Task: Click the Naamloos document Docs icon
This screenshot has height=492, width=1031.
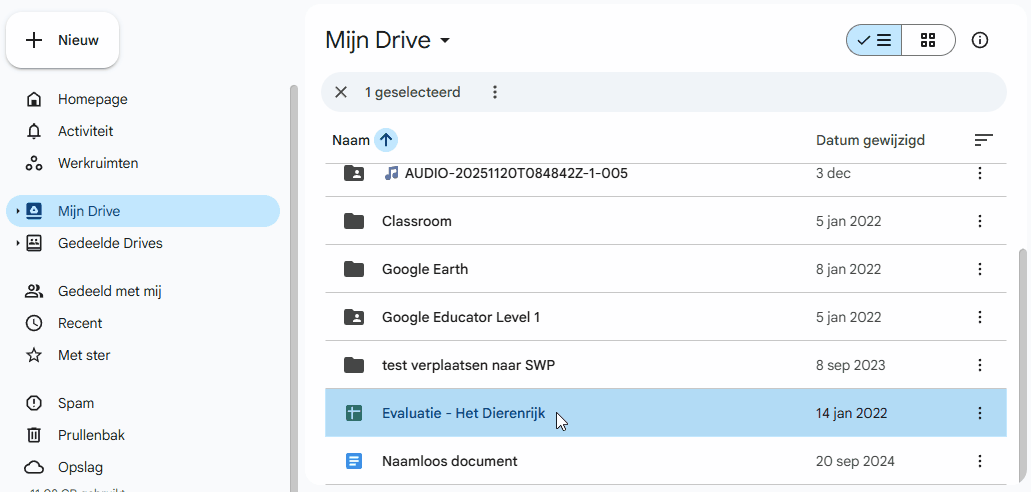Action: pyautogui.click(x=353, y=461)
